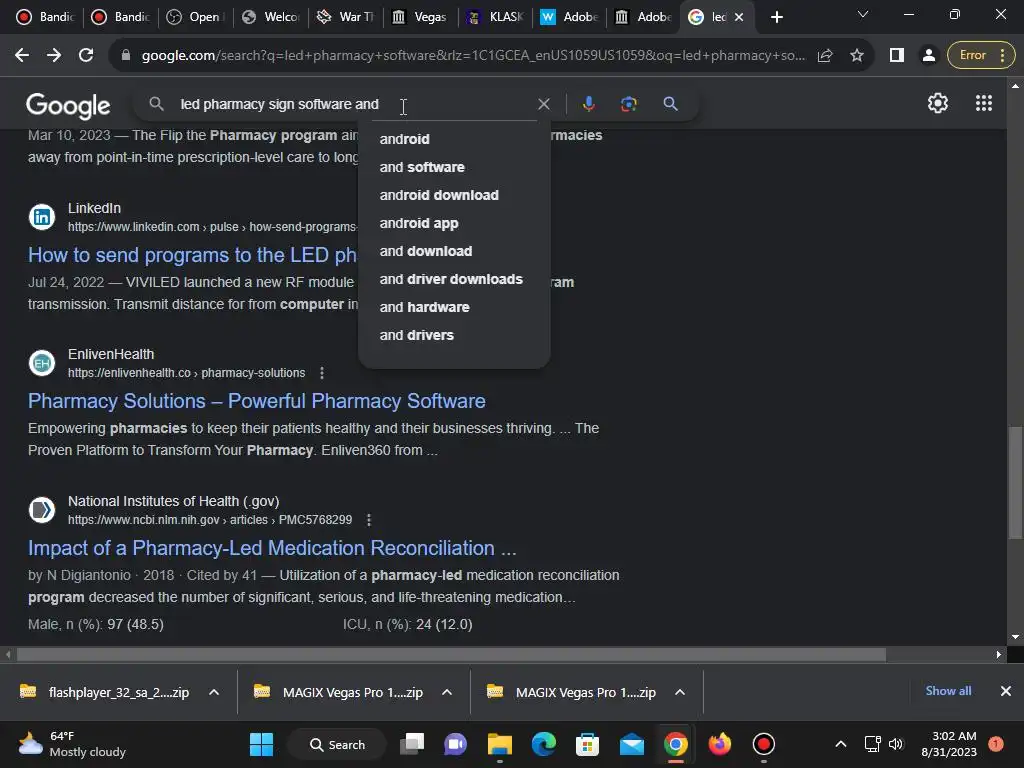Open Windows taskbar Search

pos(338,744)
